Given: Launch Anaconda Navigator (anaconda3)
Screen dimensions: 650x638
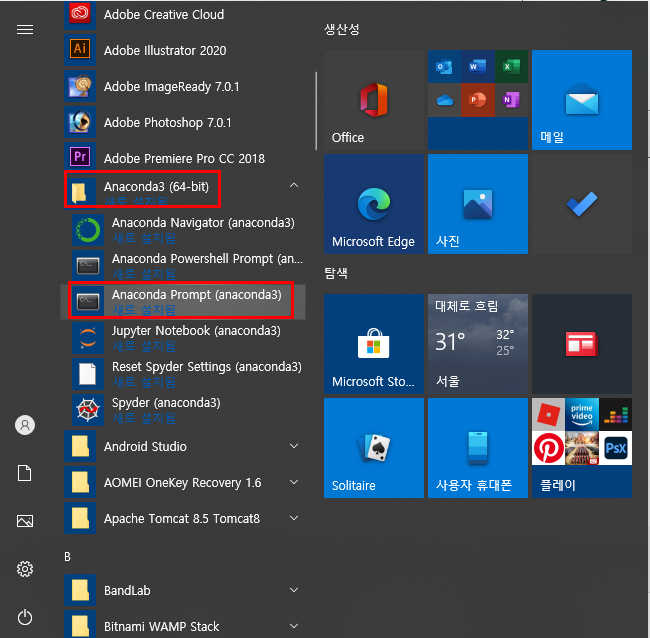Looking at the screenshot, I should [x=185, y=230].
